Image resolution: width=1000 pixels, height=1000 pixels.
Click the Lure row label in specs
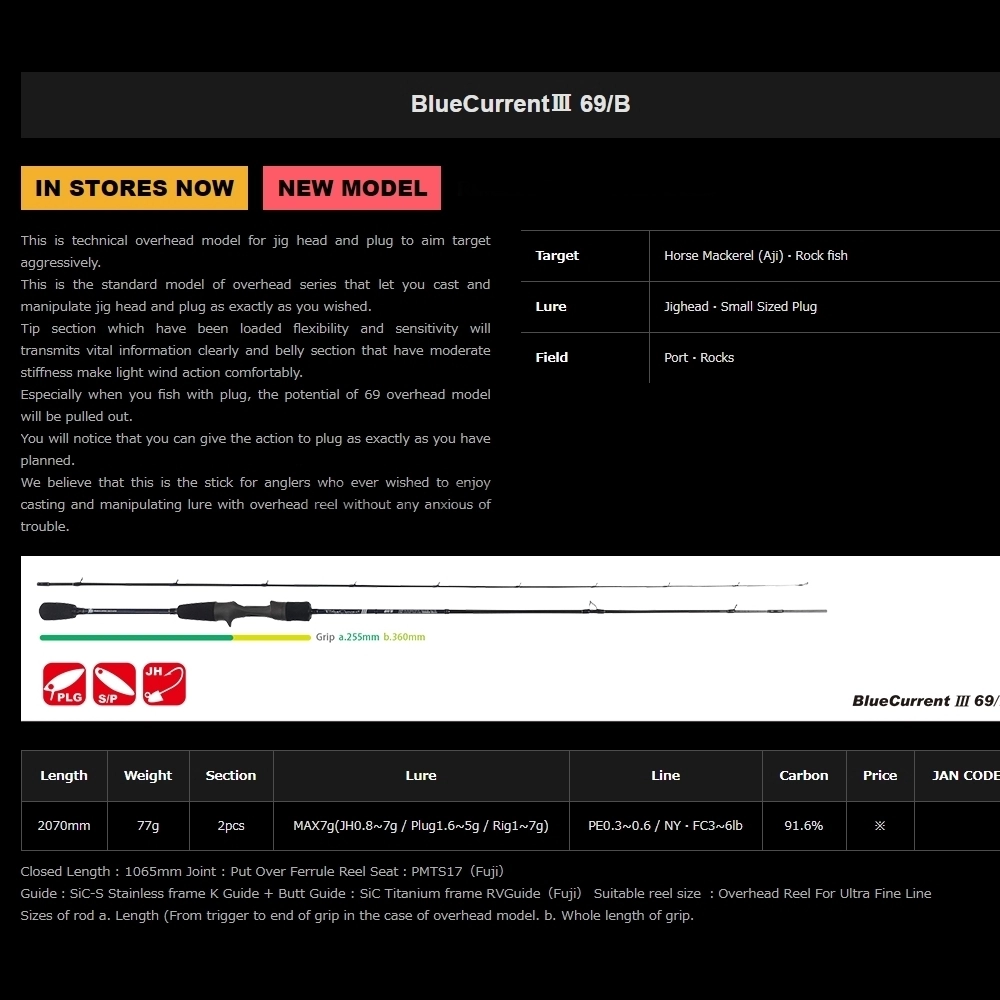(x=551, y=307)
